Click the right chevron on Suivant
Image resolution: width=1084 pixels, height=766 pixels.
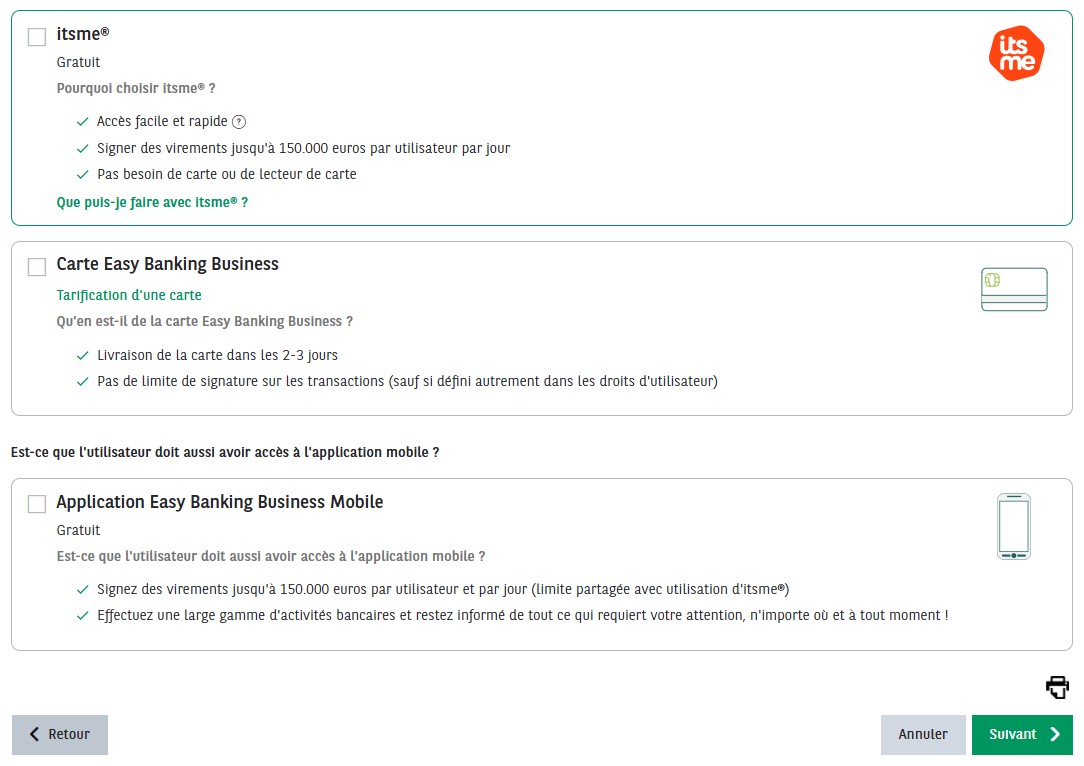point(1055,734)
